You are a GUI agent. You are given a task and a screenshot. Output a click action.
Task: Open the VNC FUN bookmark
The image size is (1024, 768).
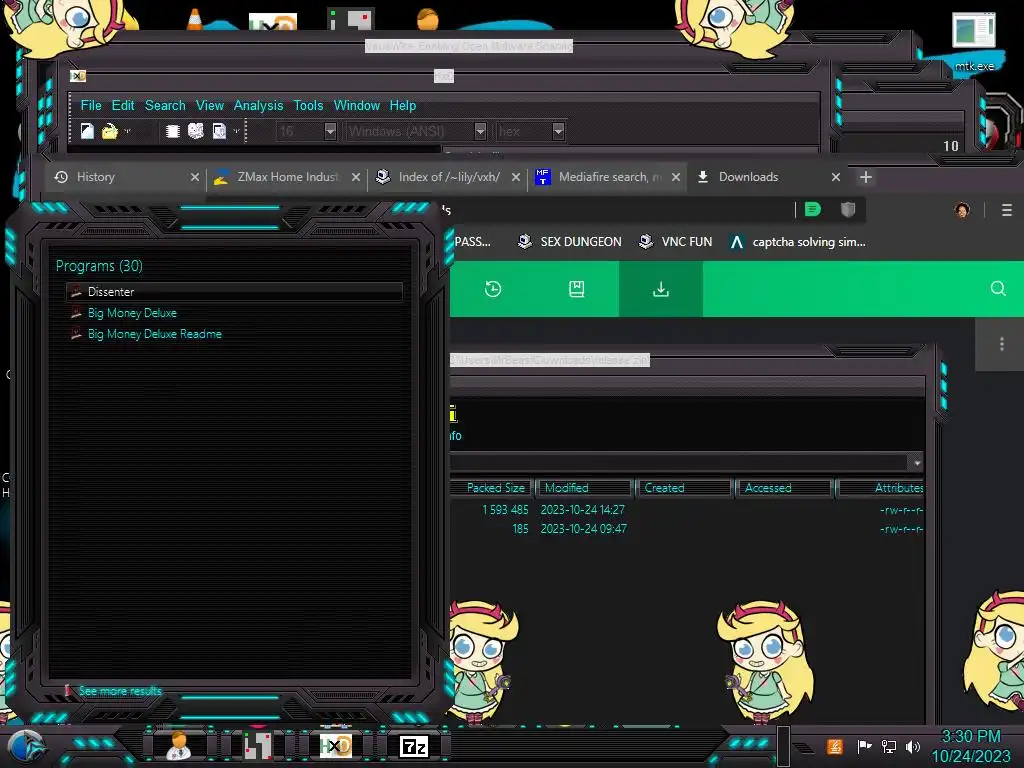pyautogui.click(x=676, y=242)
